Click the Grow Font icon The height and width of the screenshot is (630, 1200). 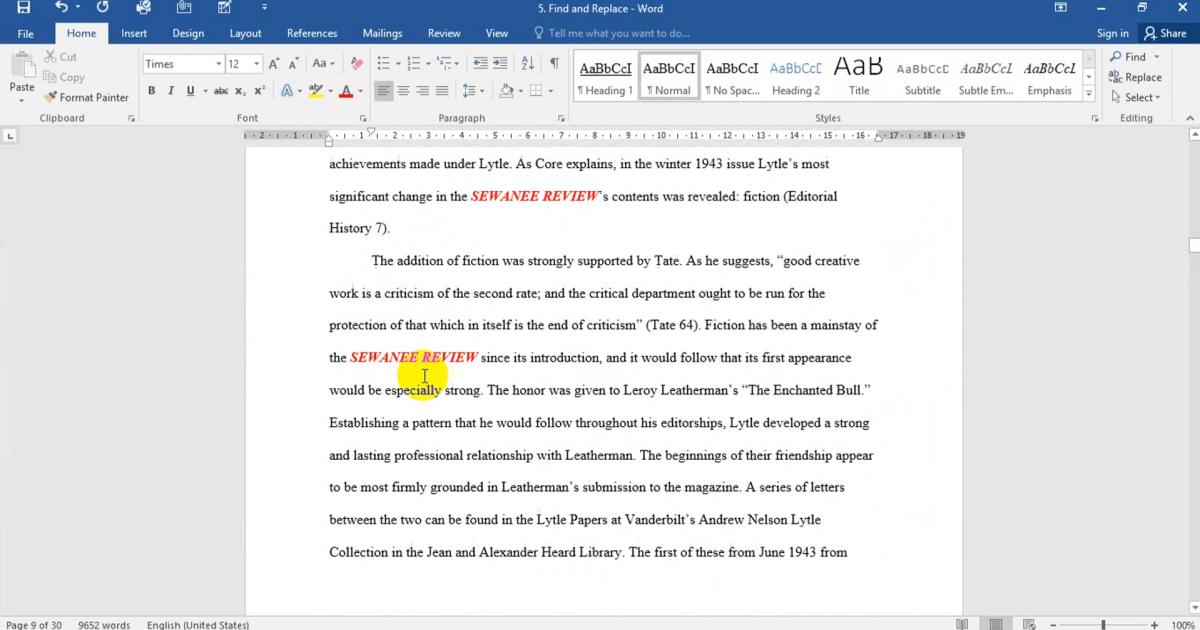pos(274,64)
